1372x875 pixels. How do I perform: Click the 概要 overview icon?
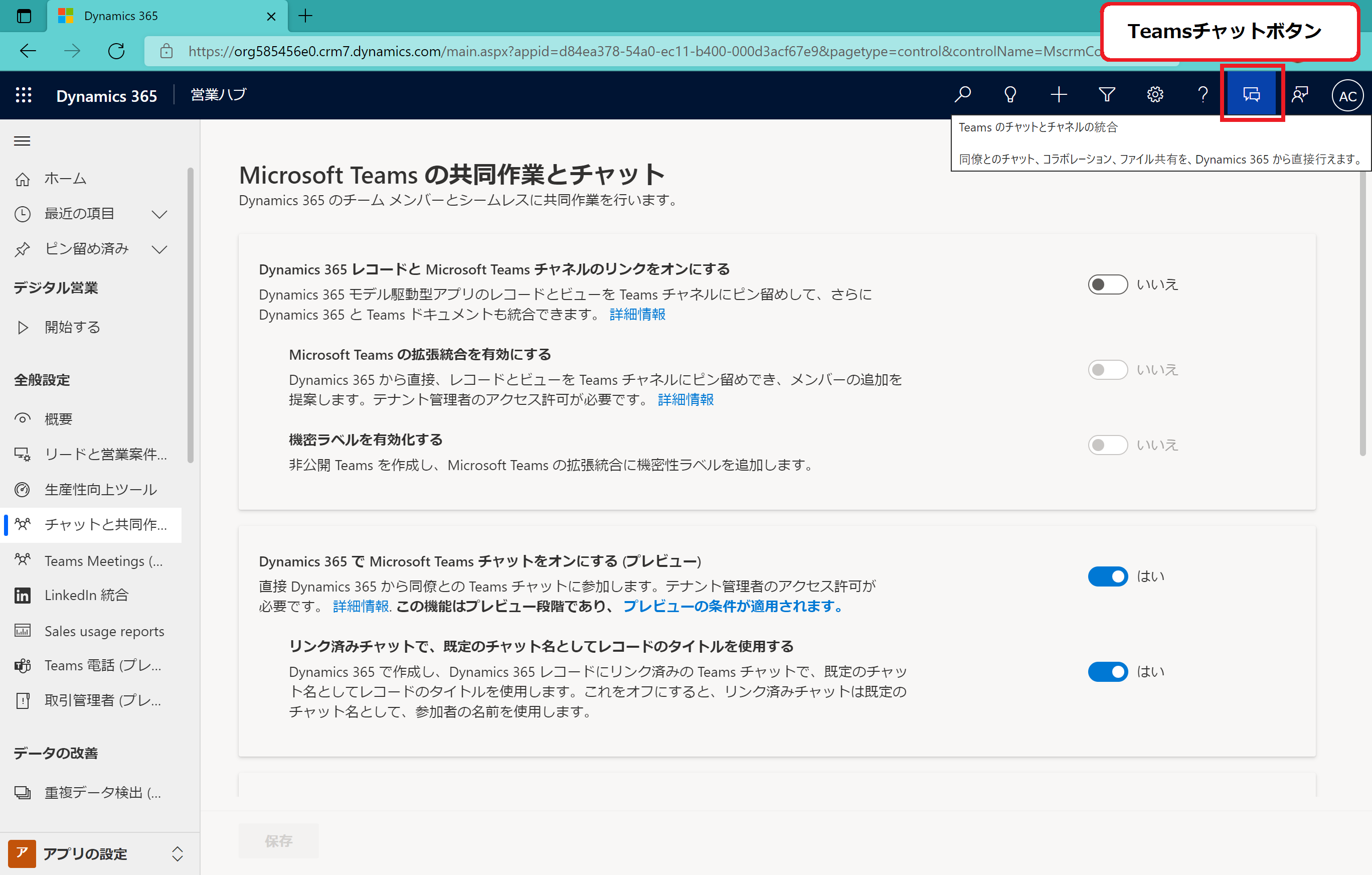(22, 419)
